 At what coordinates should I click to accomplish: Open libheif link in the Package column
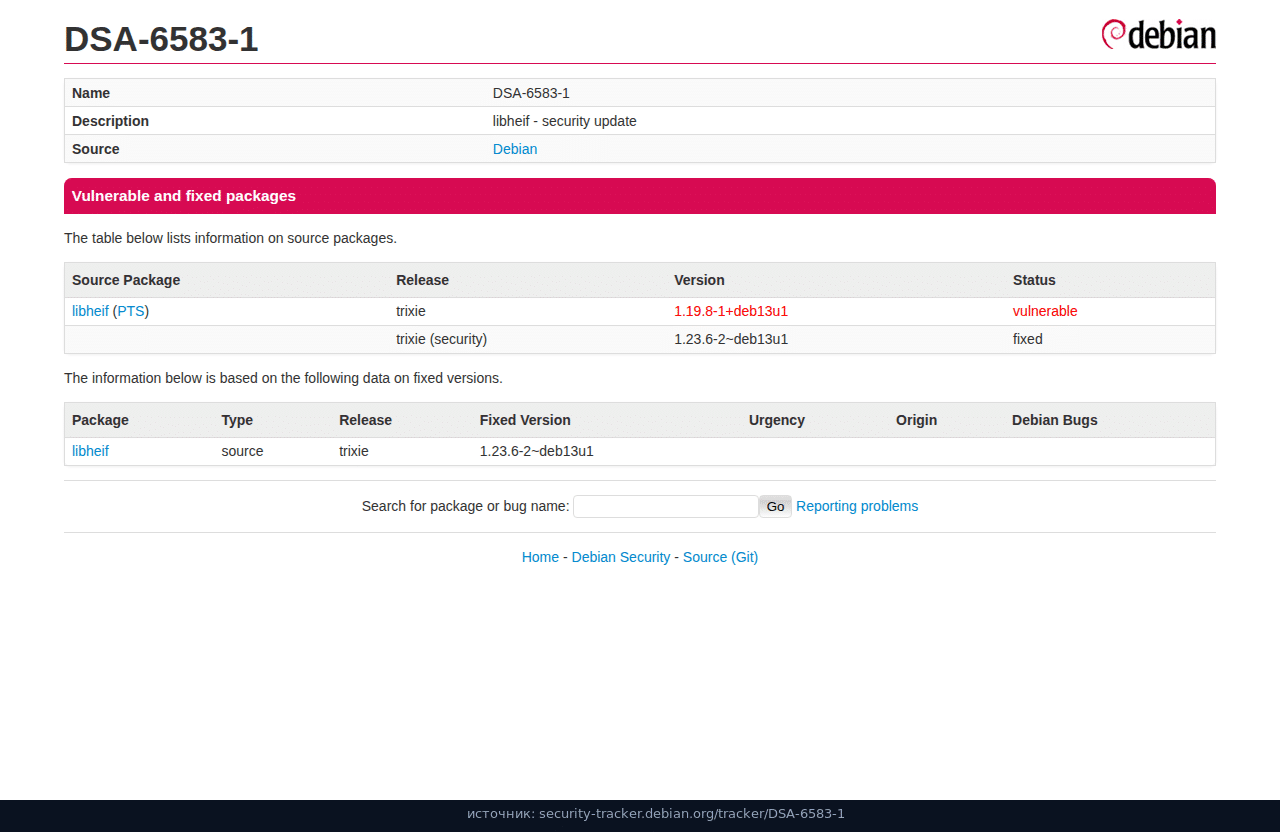90,451
